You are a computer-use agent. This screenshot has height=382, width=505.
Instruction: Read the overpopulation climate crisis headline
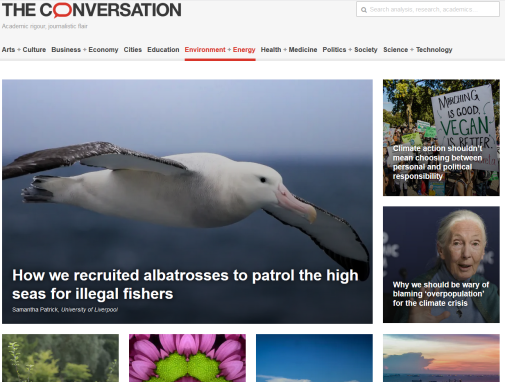pyautogui.click(x=441, y=294)
